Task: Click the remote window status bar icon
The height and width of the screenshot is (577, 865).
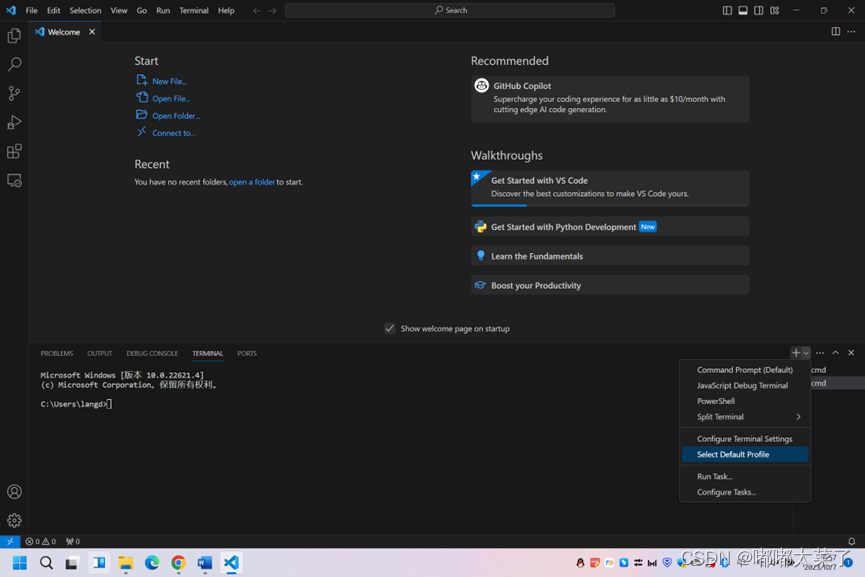Action: [x=10, y=541]
